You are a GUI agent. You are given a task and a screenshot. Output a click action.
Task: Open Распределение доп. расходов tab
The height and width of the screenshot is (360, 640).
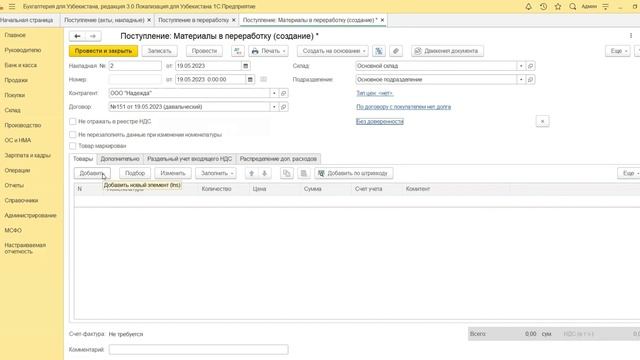(278, 159)
